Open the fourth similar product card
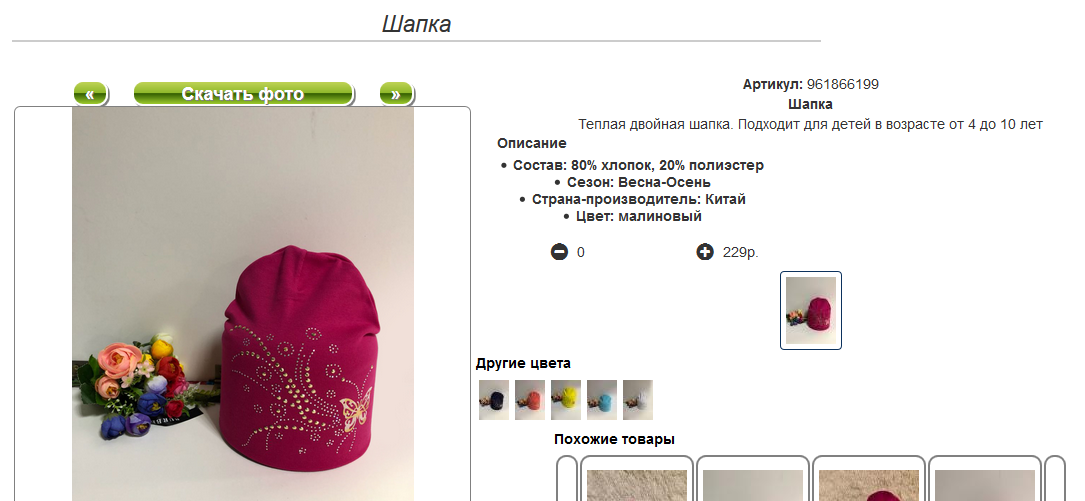 click(985, 479)
